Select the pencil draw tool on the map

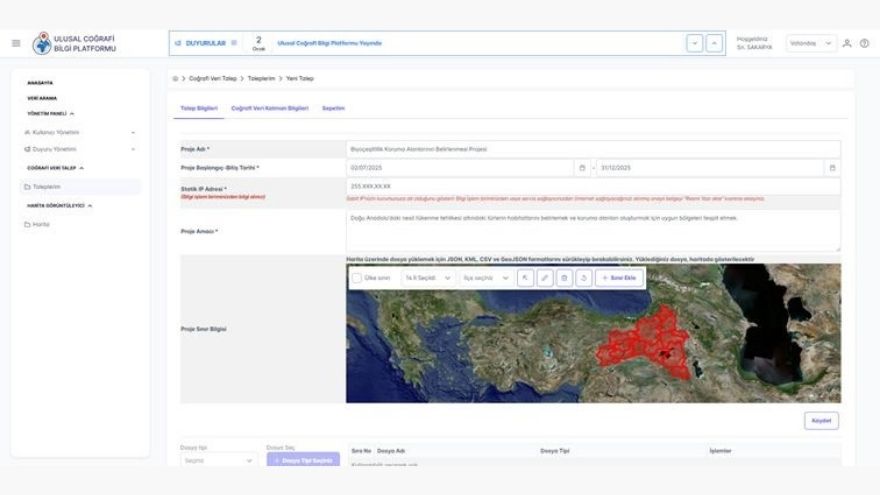pos(545,278)
